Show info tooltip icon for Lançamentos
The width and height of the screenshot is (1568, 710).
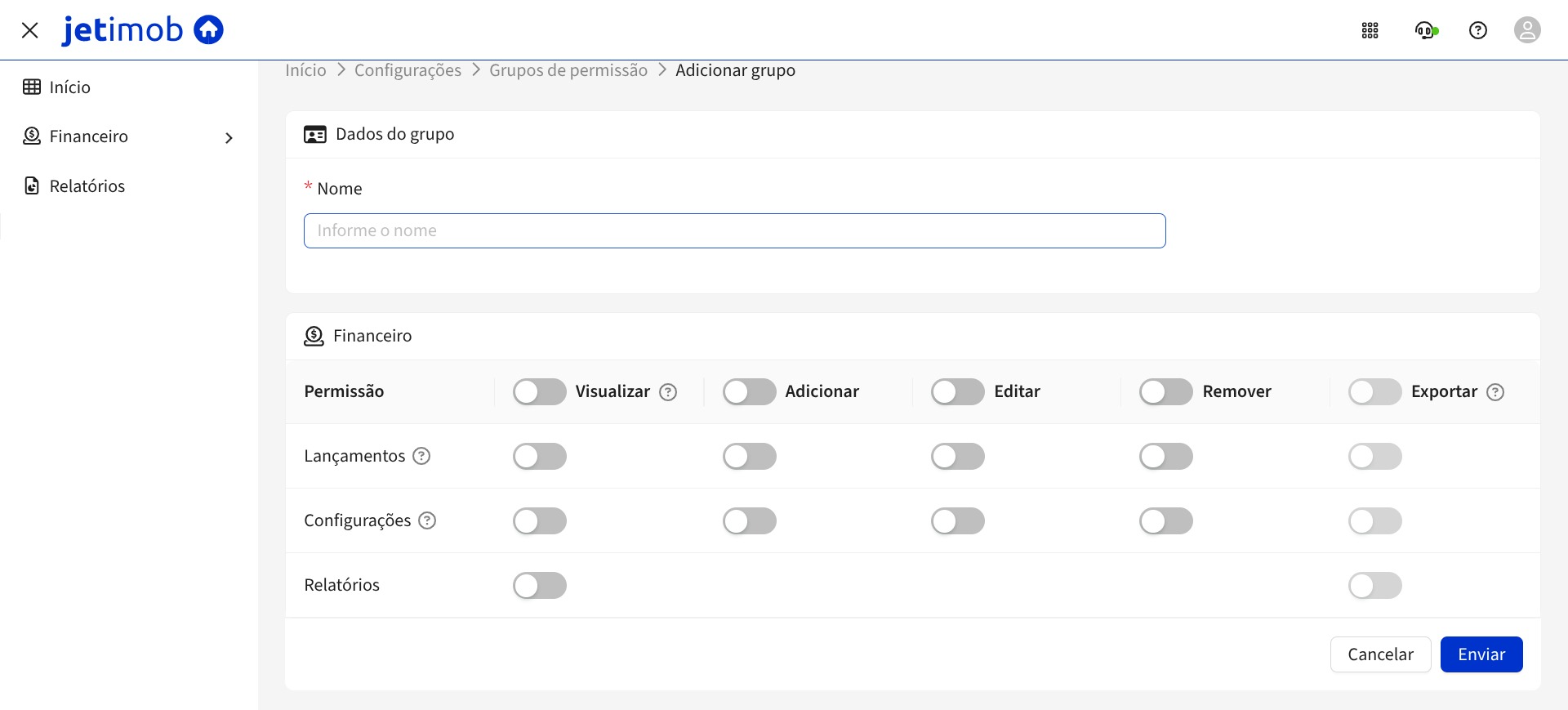(x=421, y=456)
